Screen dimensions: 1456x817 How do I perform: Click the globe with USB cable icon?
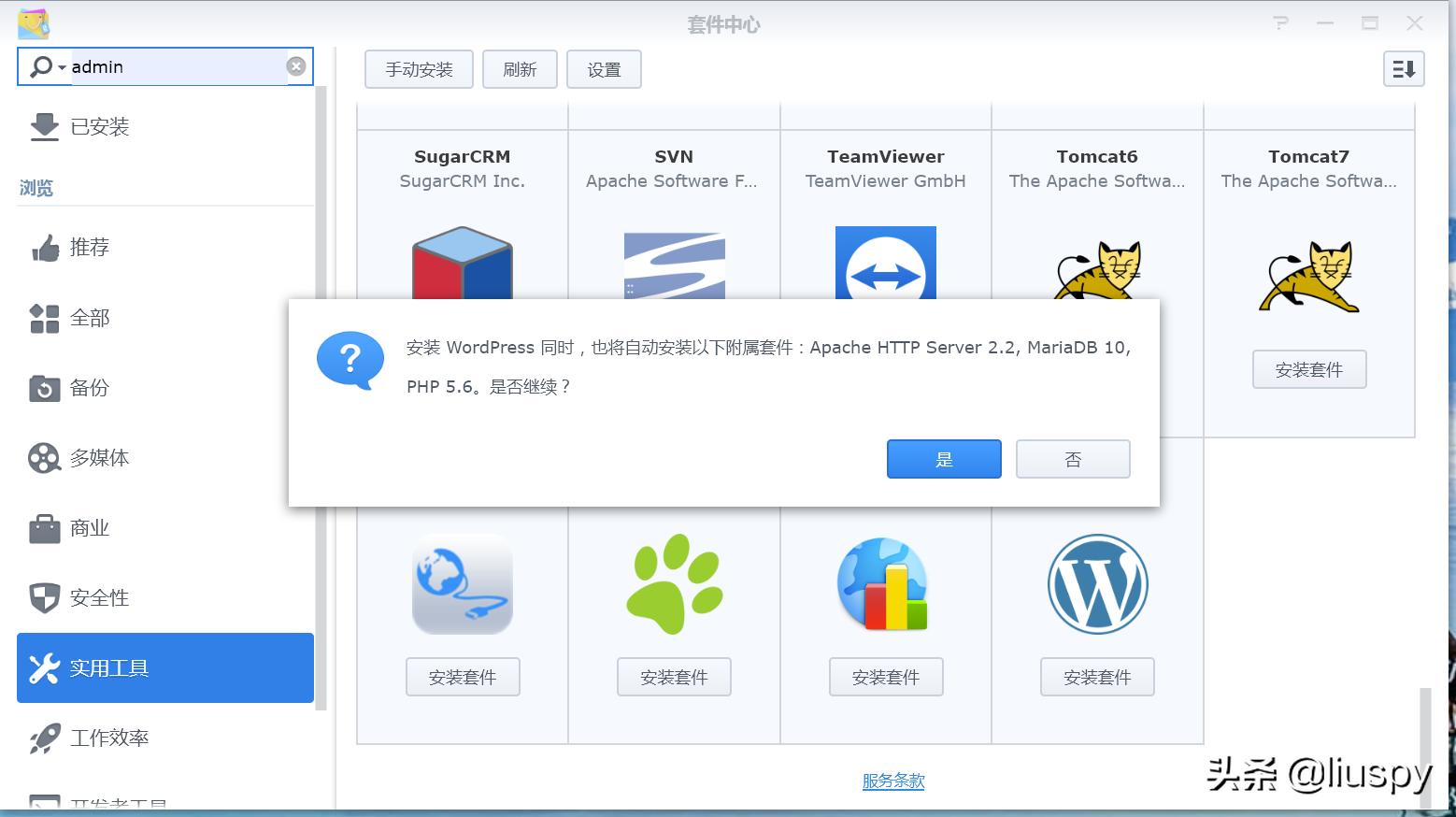click(463, 584)
